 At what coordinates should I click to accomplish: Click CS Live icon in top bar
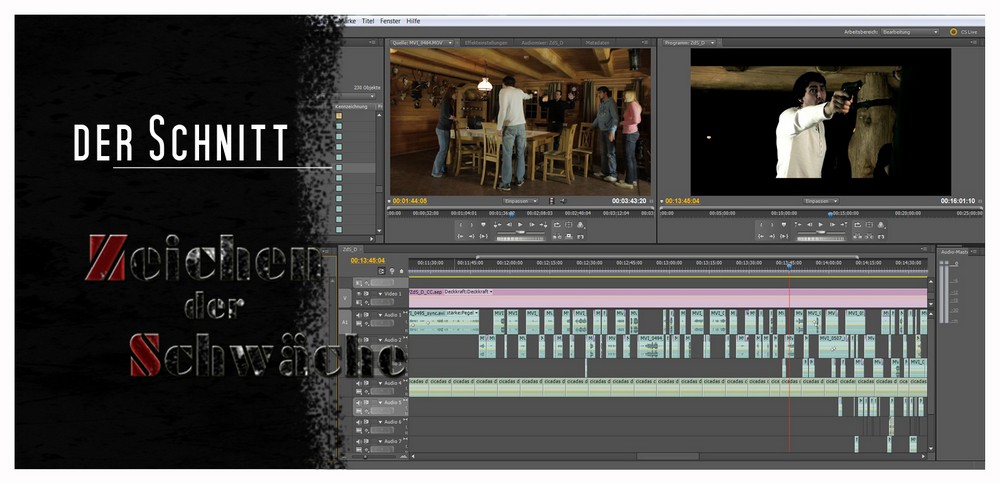[x=953, y=32]
